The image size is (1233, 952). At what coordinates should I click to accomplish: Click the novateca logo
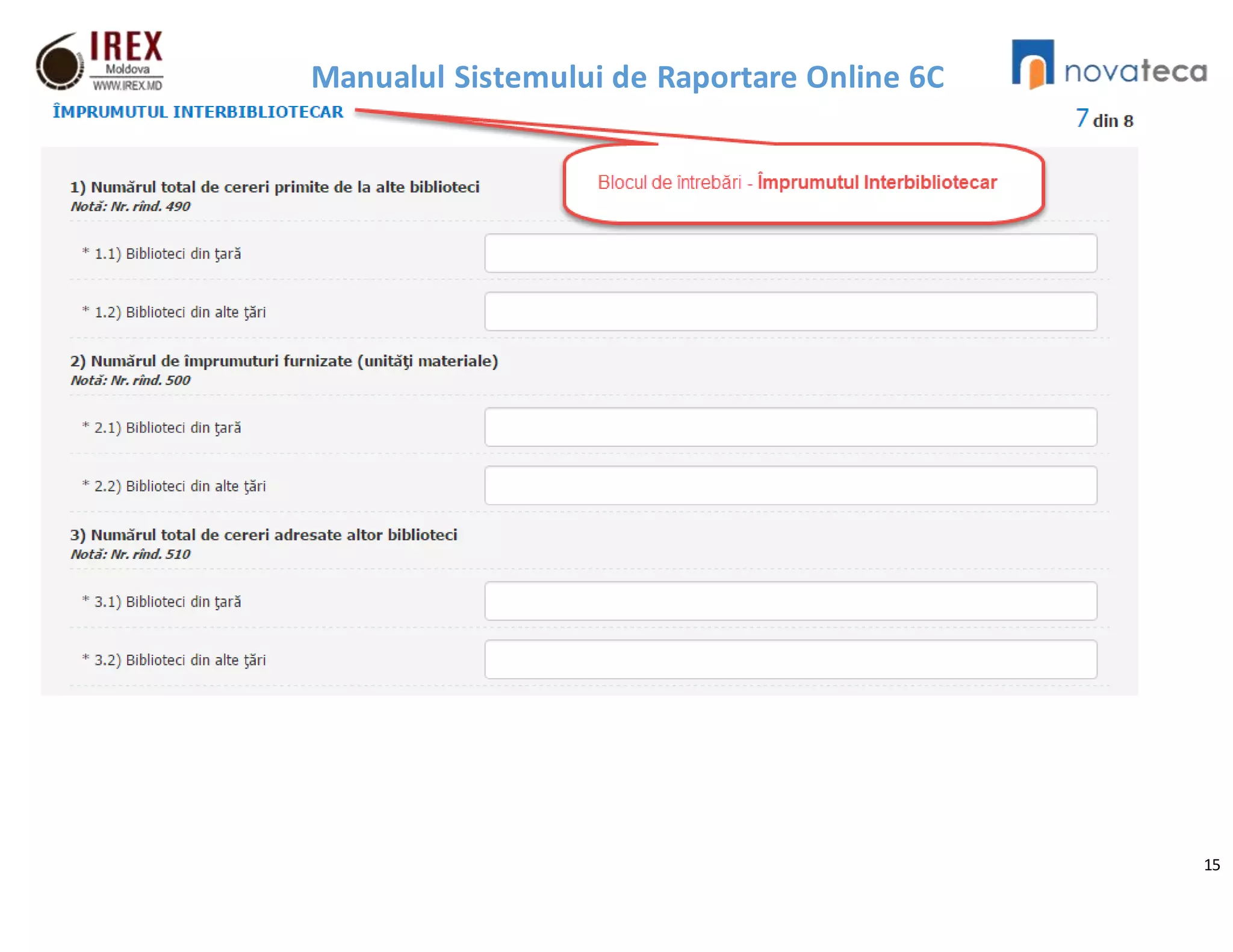(x=1109, y=64)
